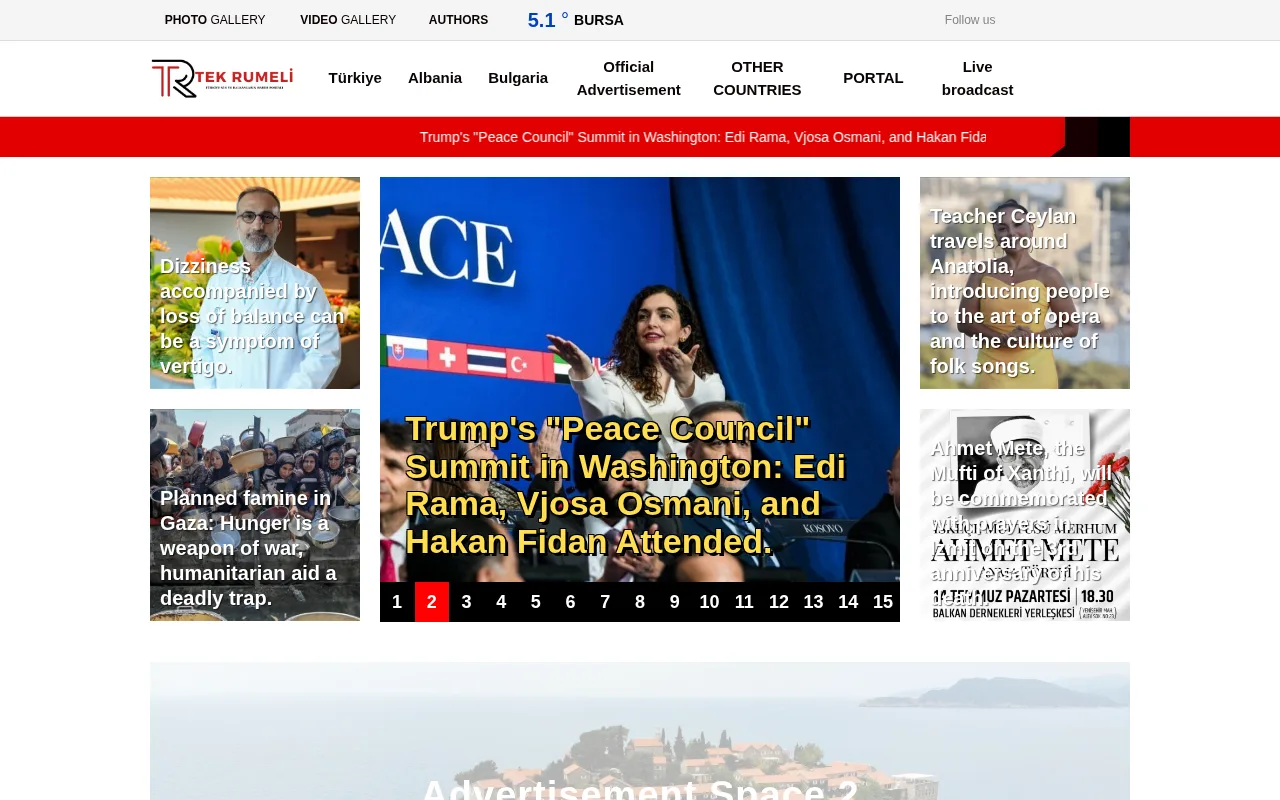The height and width of the screenshot is (800, 1280).
Task: Click the scrolling Trump Peace Council ticker headline
Action: click(x=703, y=137)
